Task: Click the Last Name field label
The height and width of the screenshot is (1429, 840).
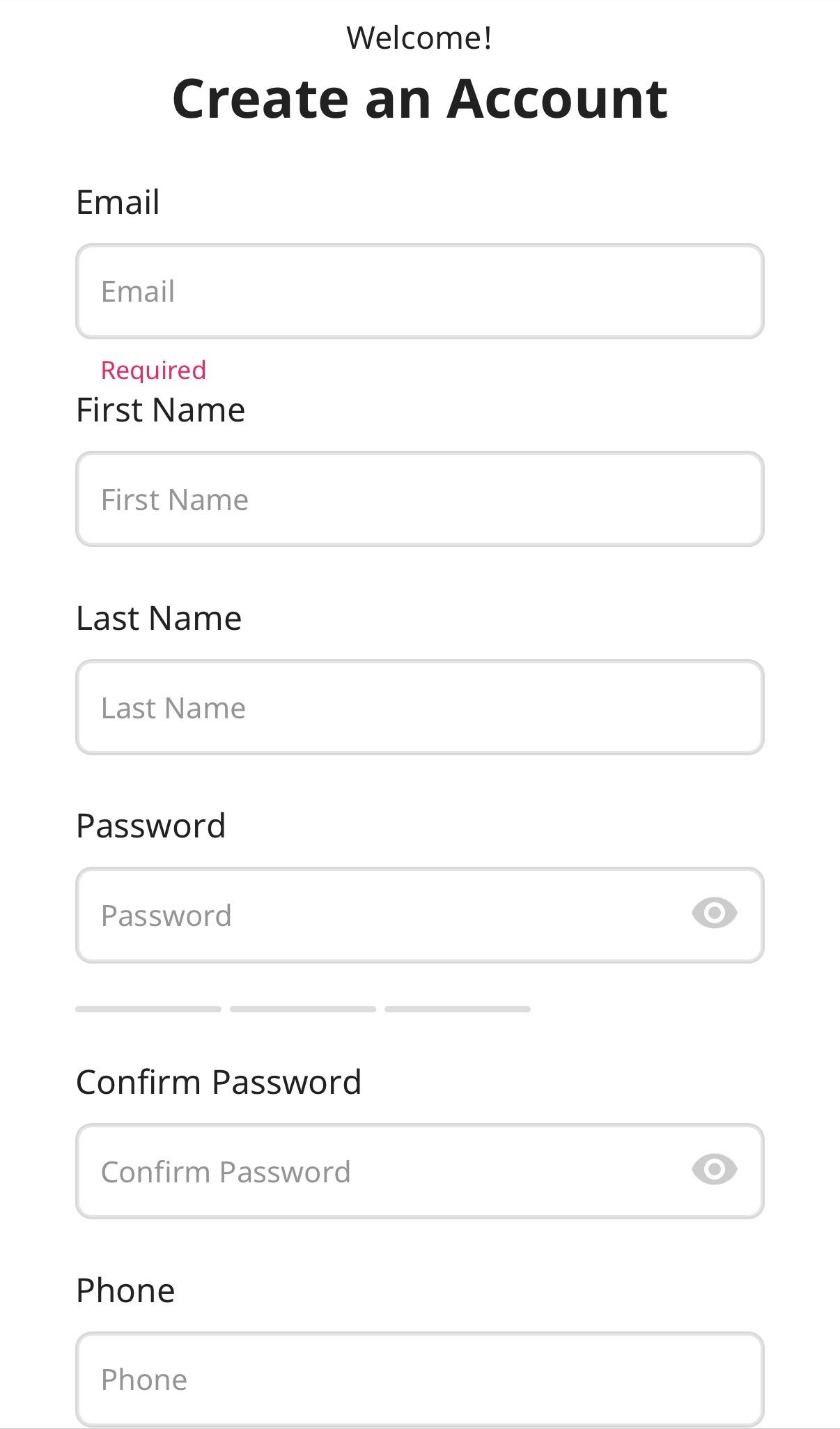Action: point(159,617)
